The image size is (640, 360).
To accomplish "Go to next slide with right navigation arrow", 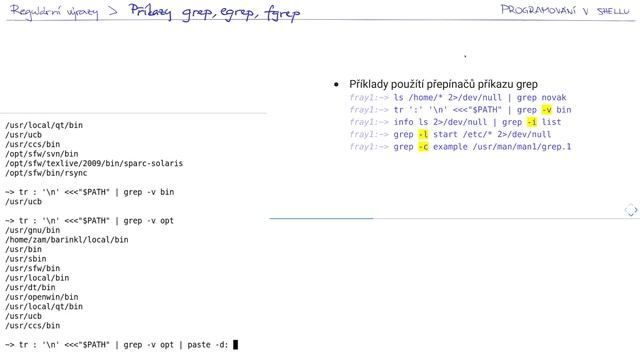I will pyautogui.click(x=636, y=210).
